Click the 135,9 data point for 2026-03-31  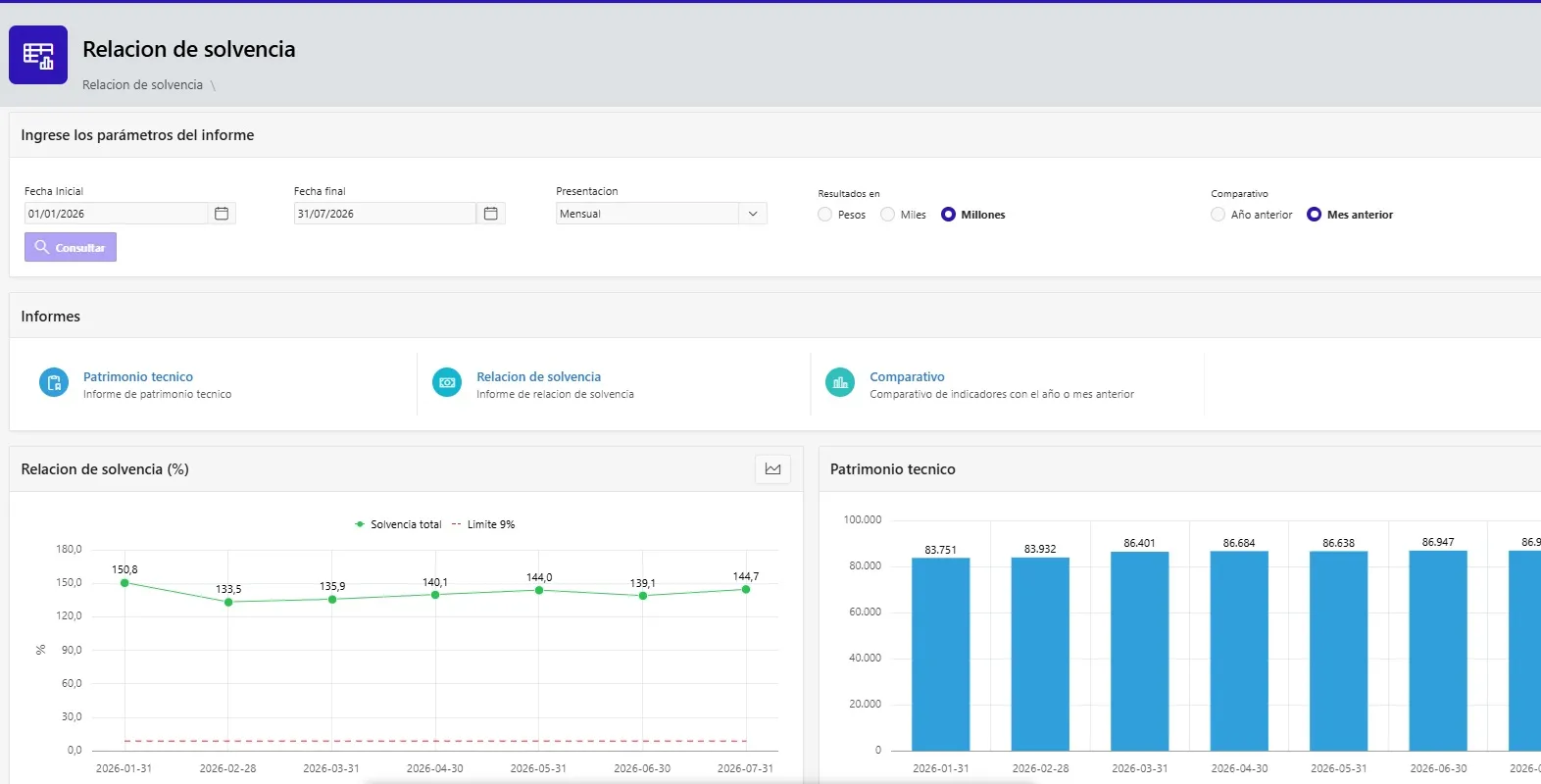[x=332, y=599]
